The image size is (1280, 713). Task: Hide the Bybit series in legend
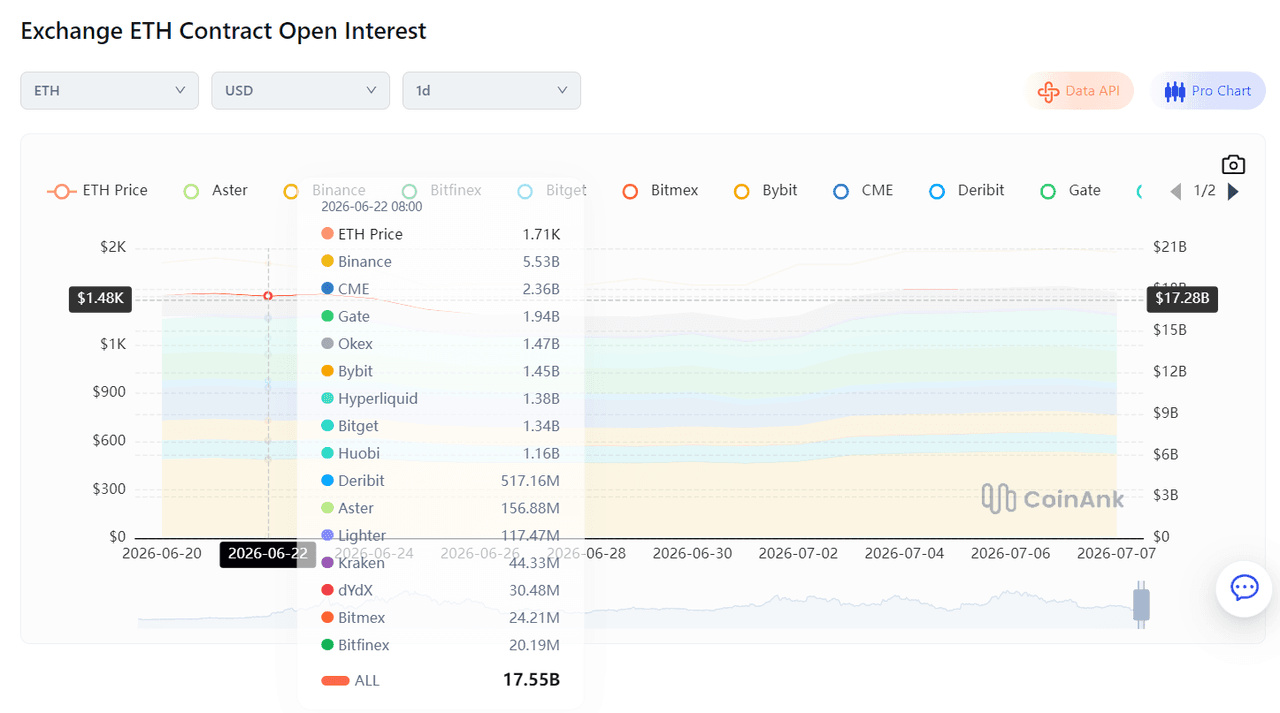click(x=765, y=190)
